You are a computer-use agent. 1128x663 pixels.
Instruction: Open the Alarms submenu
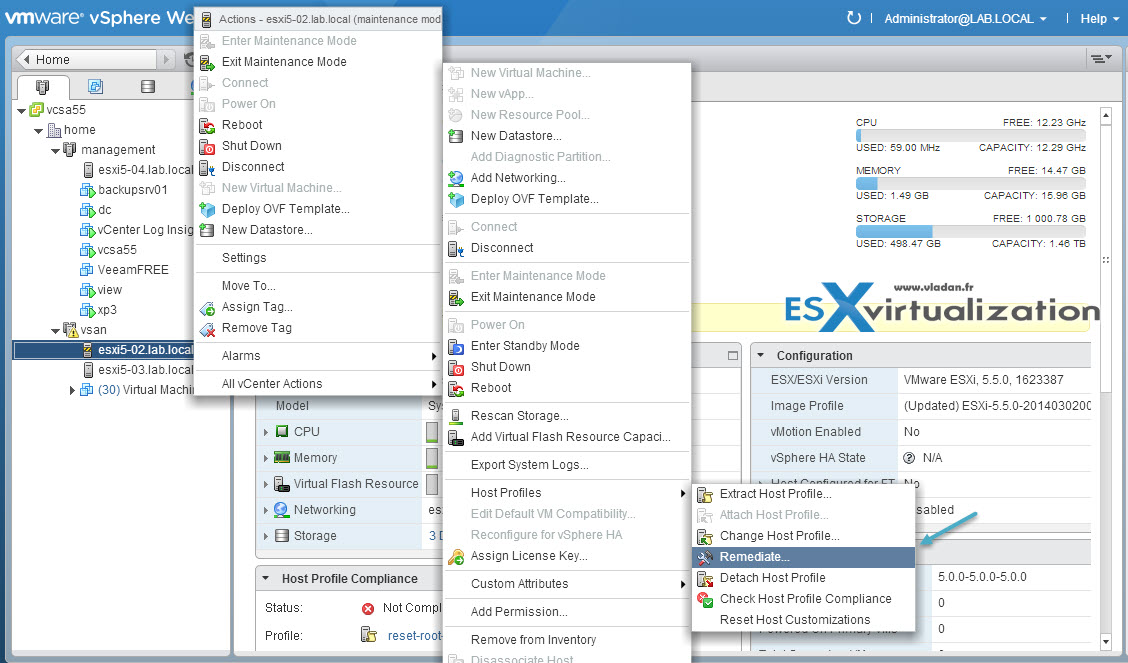pyautogui.click(x=317, y=356)
